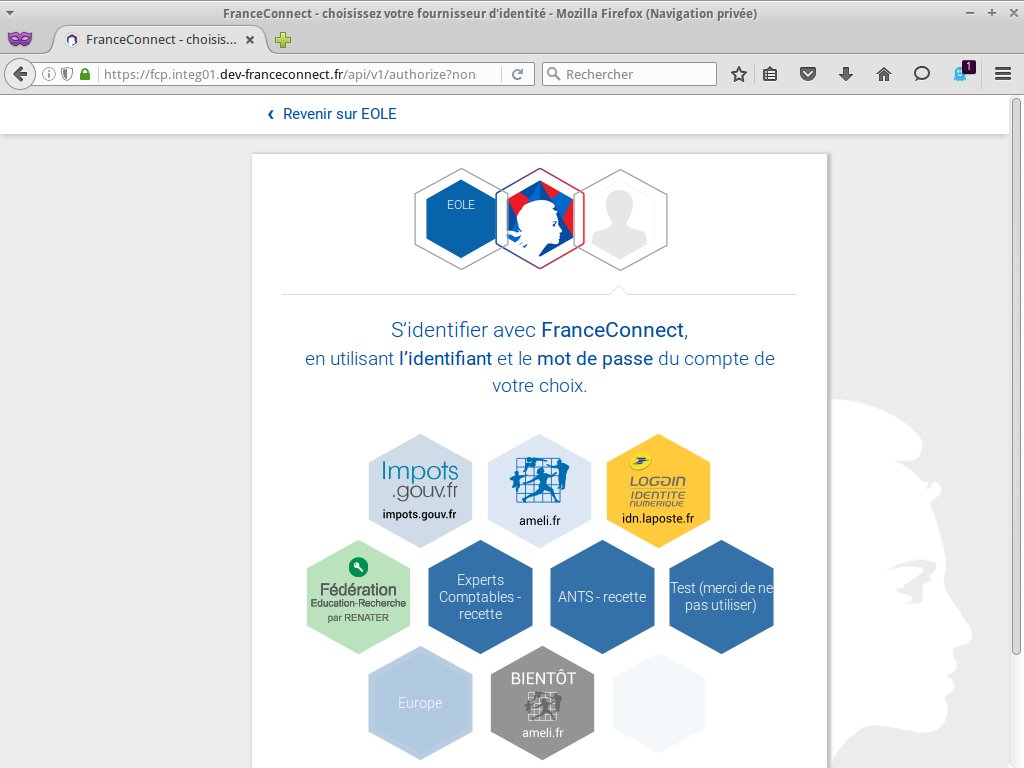1024x768 pixels.
Task: Click the words "votre choix."
Action: [539, 386]
